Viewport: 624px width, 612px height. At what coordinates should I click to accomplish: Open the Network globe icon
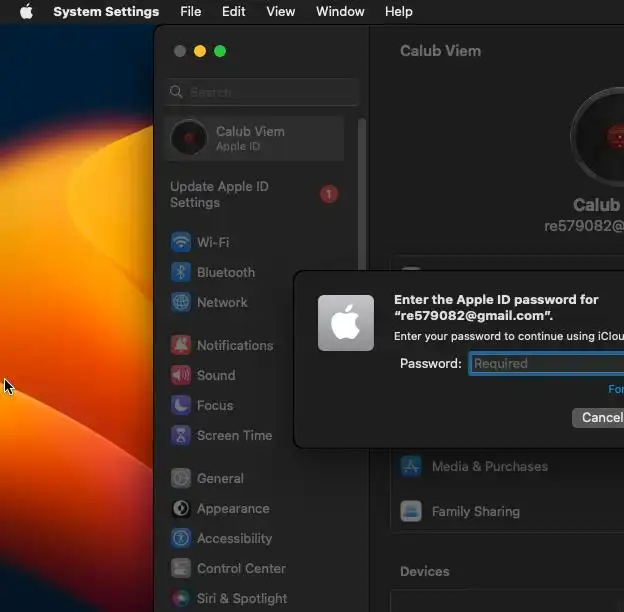pos(181,302)
